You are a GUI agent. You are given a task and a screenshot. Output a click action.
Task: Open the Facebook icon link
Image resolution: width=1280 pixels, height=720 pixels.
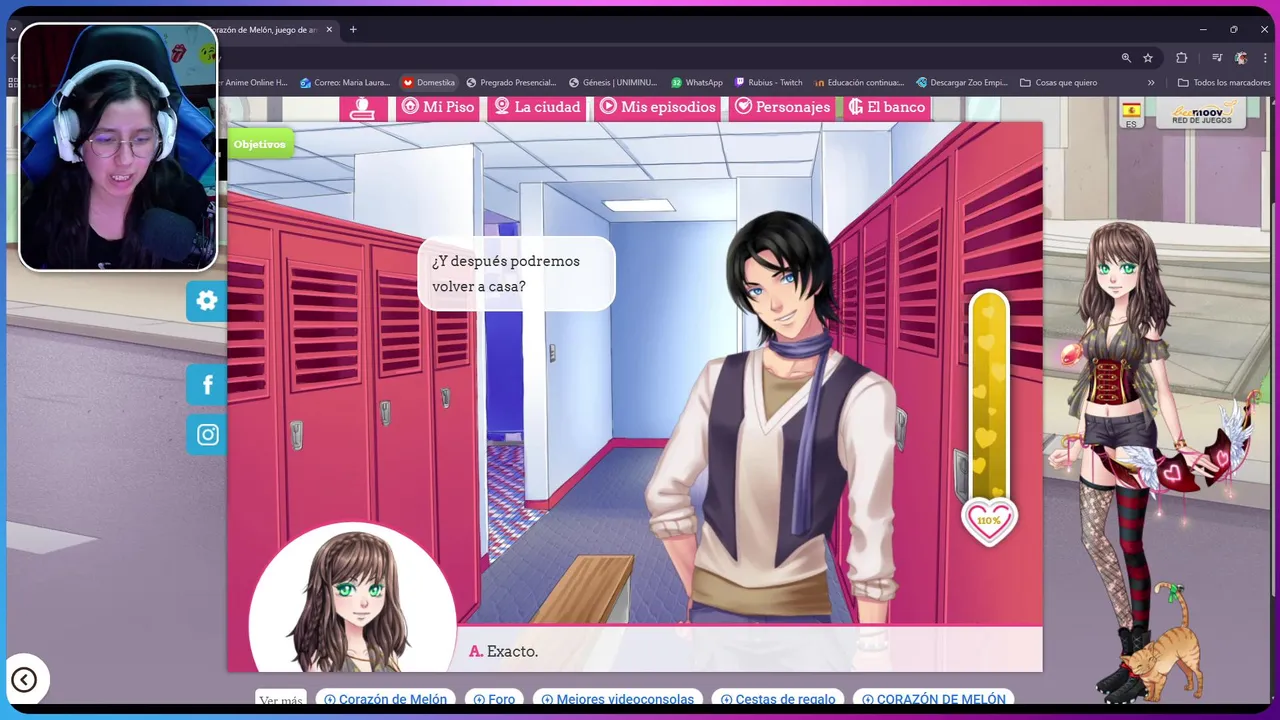point(207,384)
